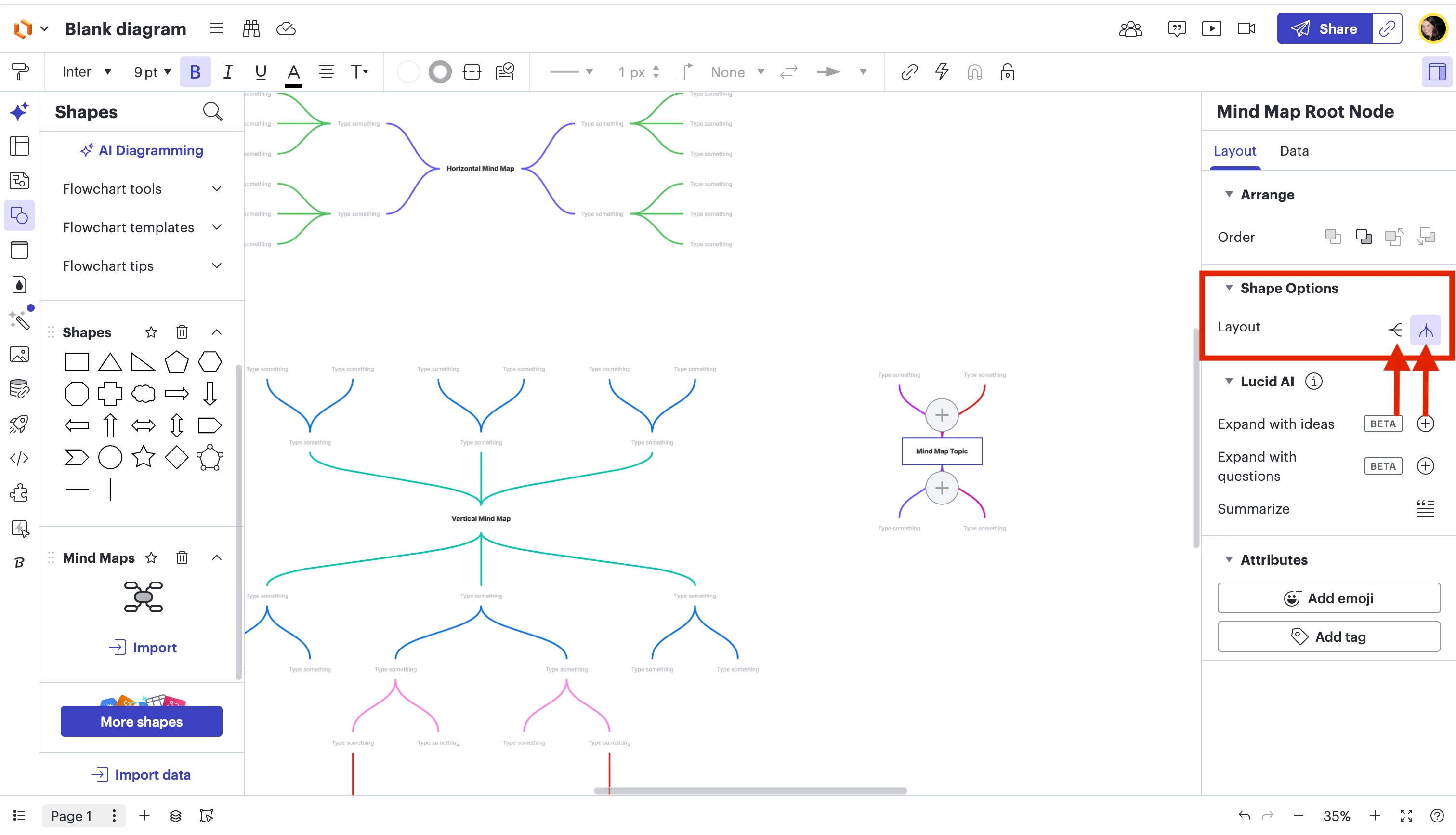Click the lightning bolt actions icon

point(942,72)
